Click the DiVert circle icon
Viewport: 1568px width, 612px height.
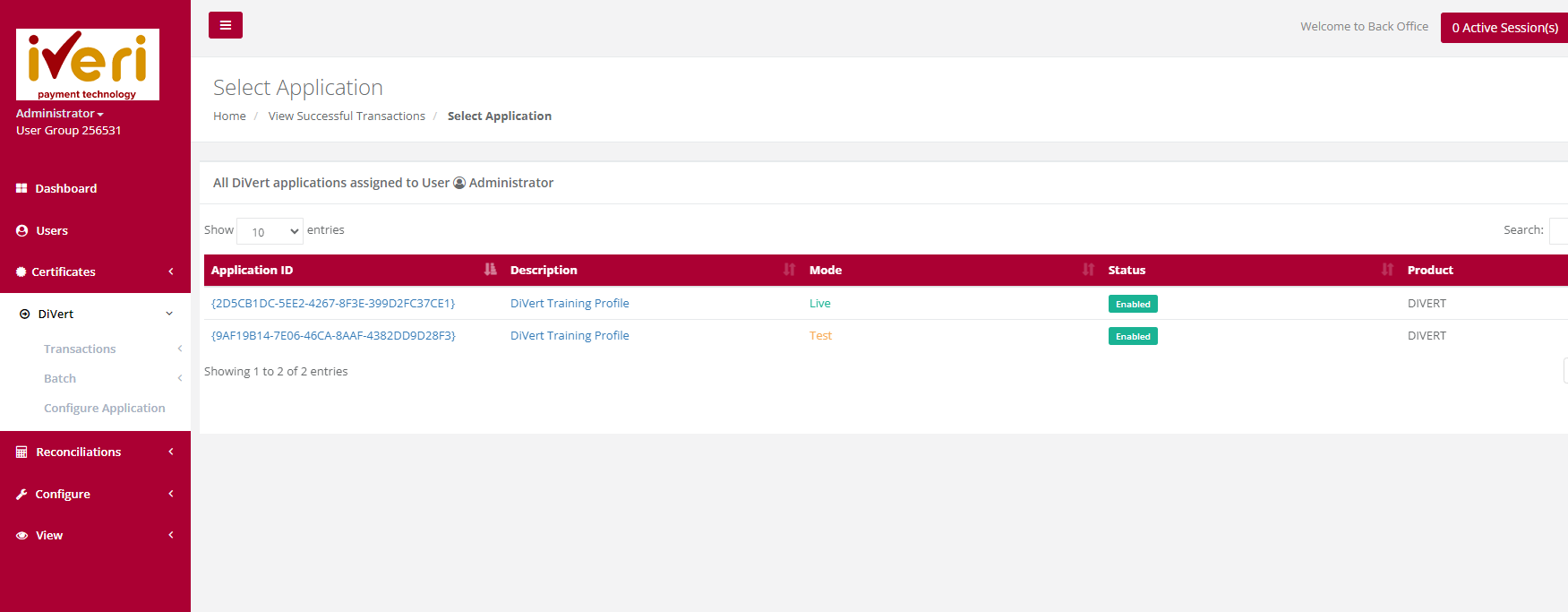tap(25, 315)
